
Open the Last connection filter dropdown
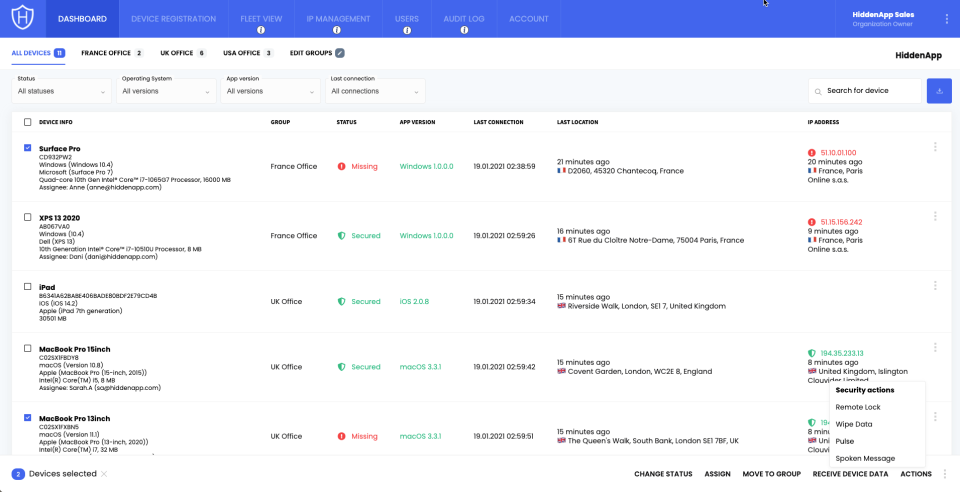point(375,91)
